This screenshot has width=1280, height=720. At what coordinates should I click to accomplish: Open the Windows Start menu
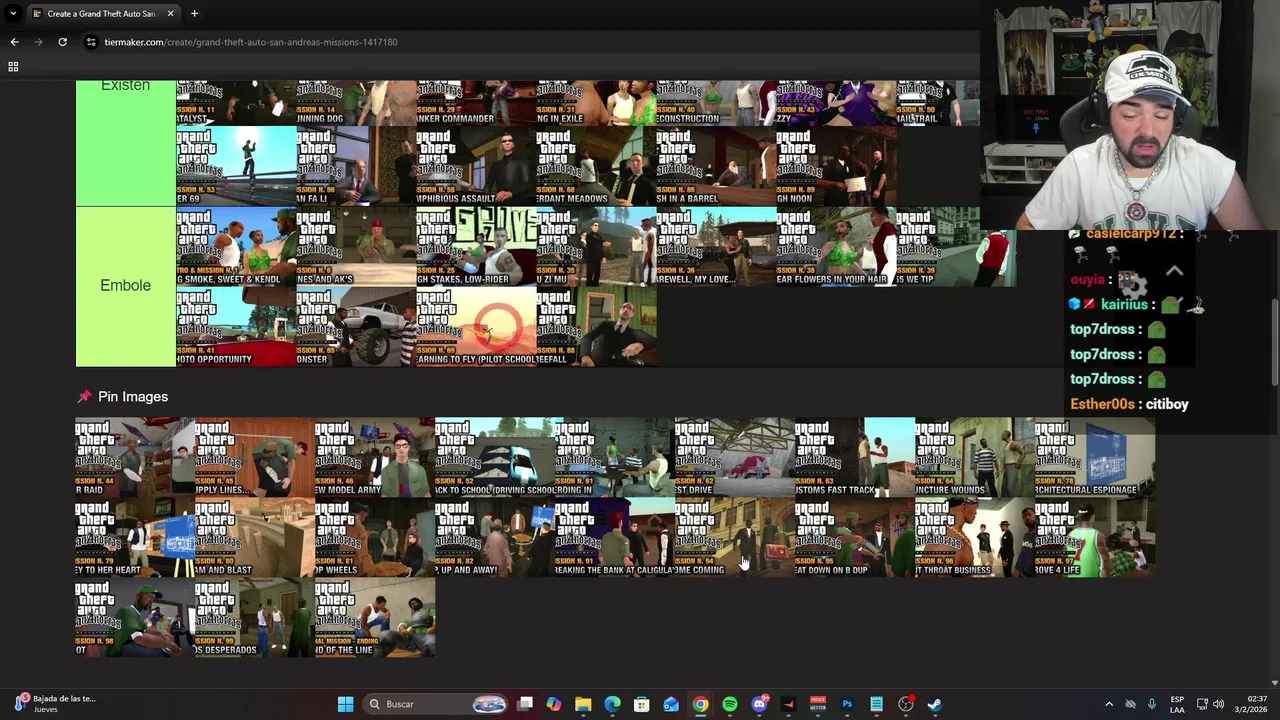pyautogui.click(x=345, y=704)
